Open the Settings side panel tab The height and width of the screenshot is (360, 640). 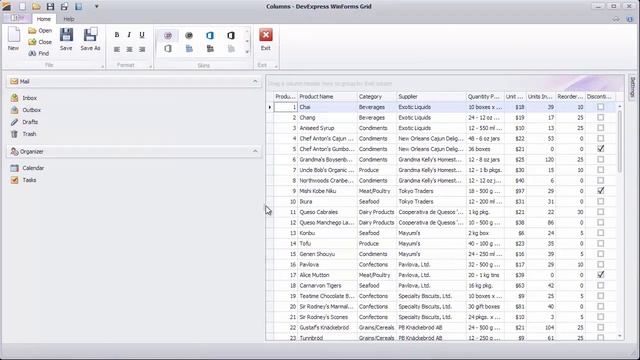[x=633, y=87]
